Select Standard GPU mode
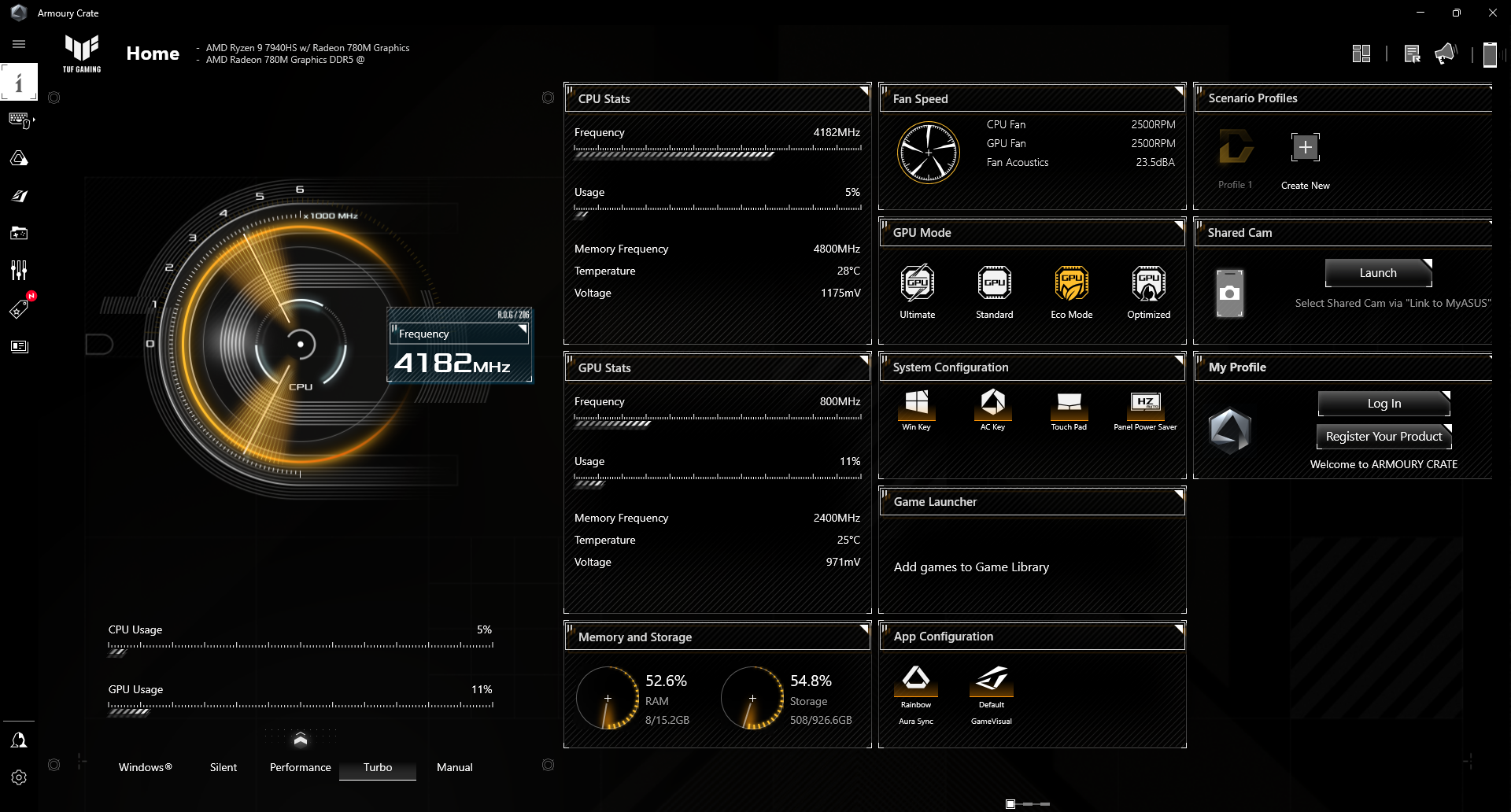1511x812 pixels. click(x=995, y=293)
